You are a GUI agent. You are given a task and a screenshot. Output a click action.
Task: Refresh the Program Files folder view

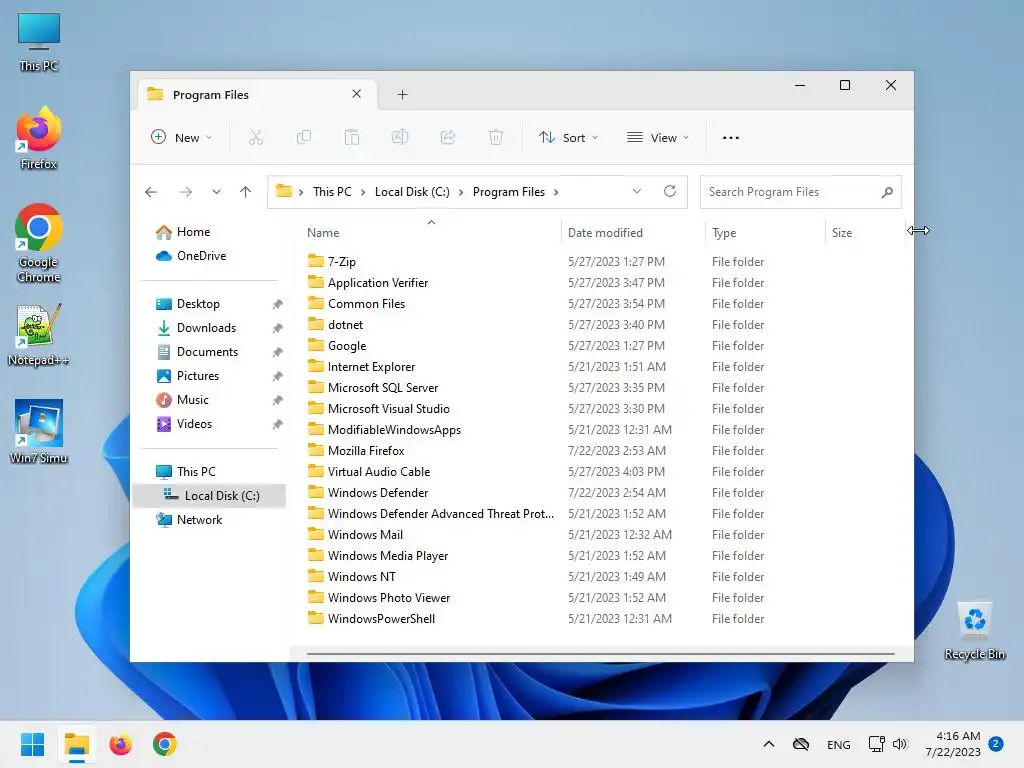pyautogui.click(x=669, y=191)
